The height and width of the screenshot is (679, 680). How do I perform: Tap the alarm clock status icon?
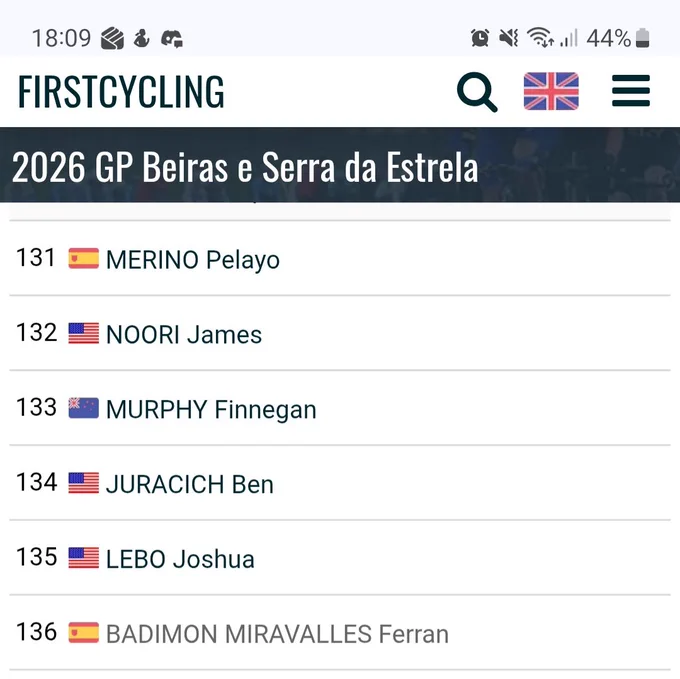(x=480, y=38)
